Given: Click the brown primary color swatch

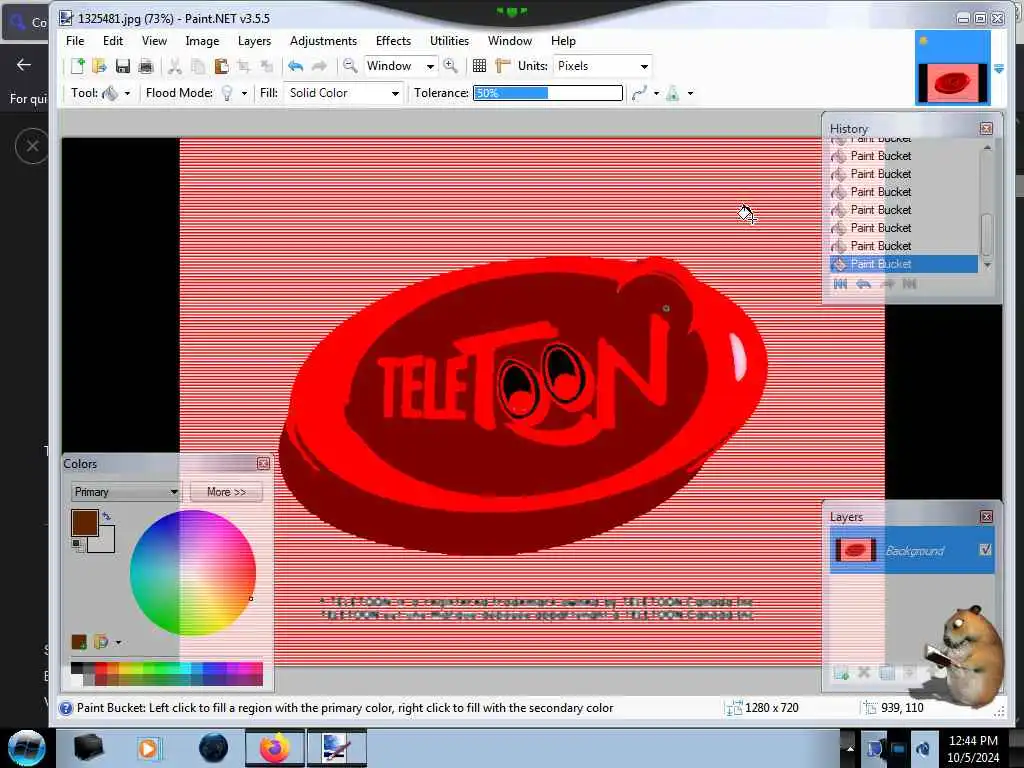Looking at the screenshot, I should [84, 523].
